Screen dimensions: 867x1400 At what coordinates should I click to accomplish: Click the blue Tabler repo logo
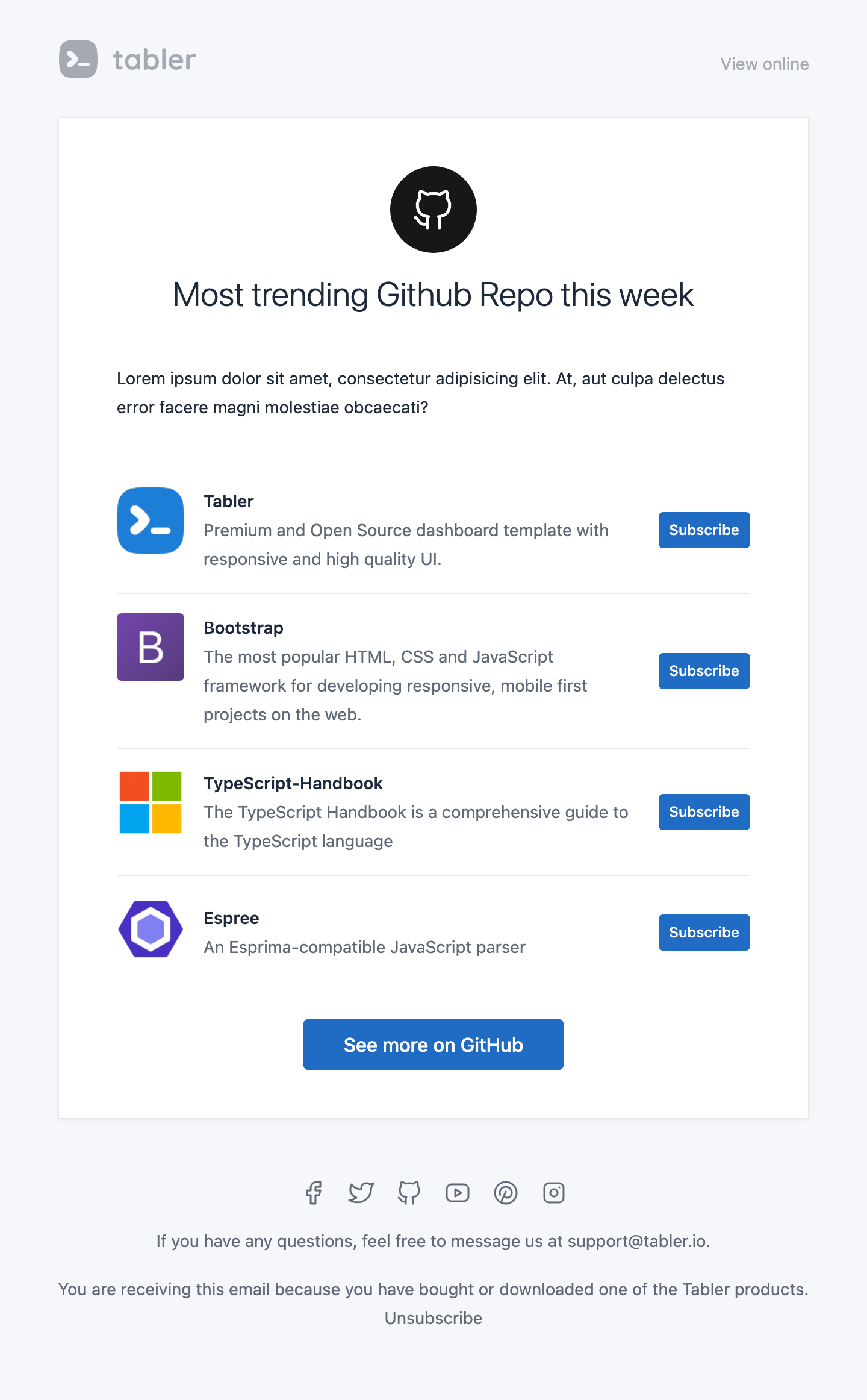pos(151,520)
